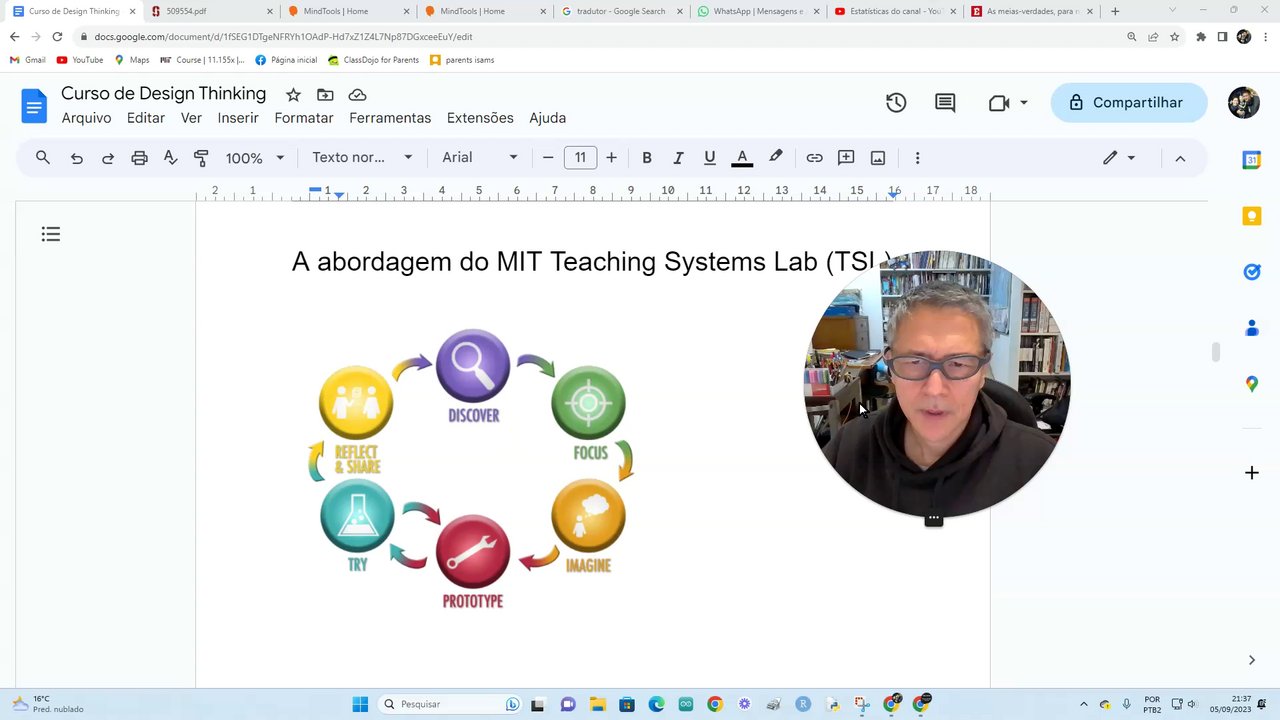Open version history clock icon
1280x720 pixels.
[896, 103]
